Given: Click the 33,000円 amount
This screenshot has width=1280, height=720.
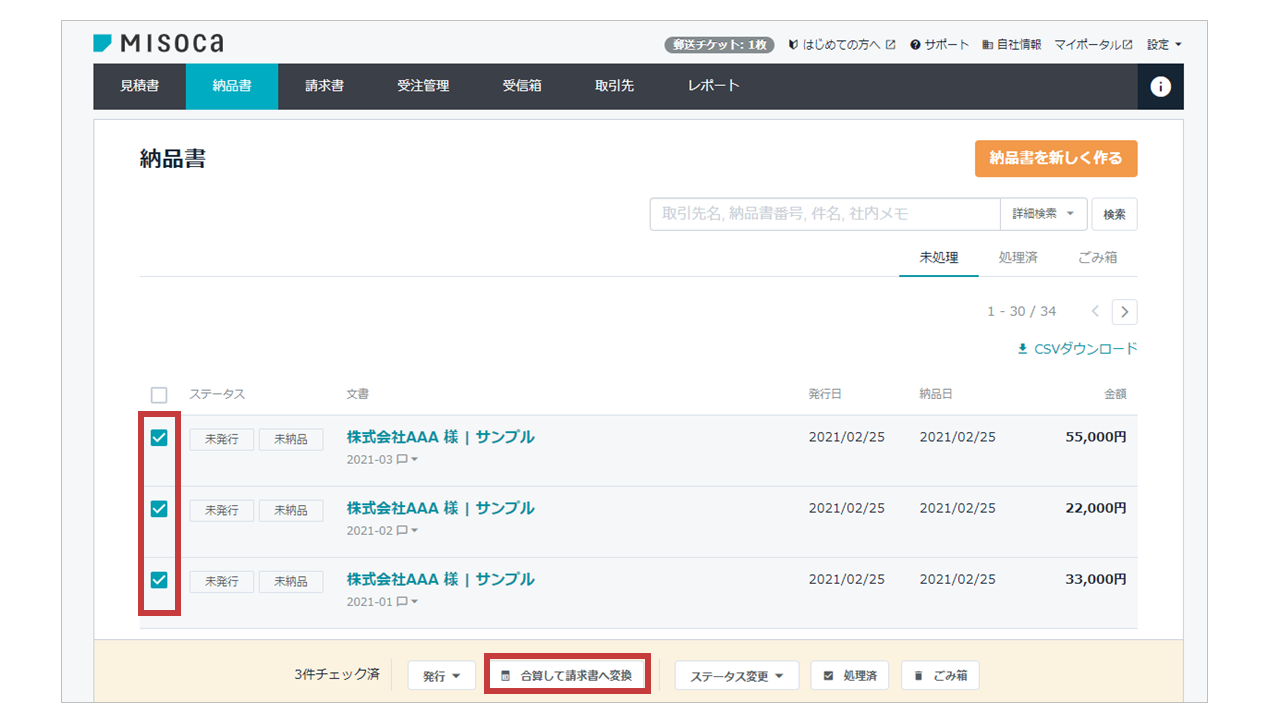Looking at the screenshot, I should pos(1094,579).
